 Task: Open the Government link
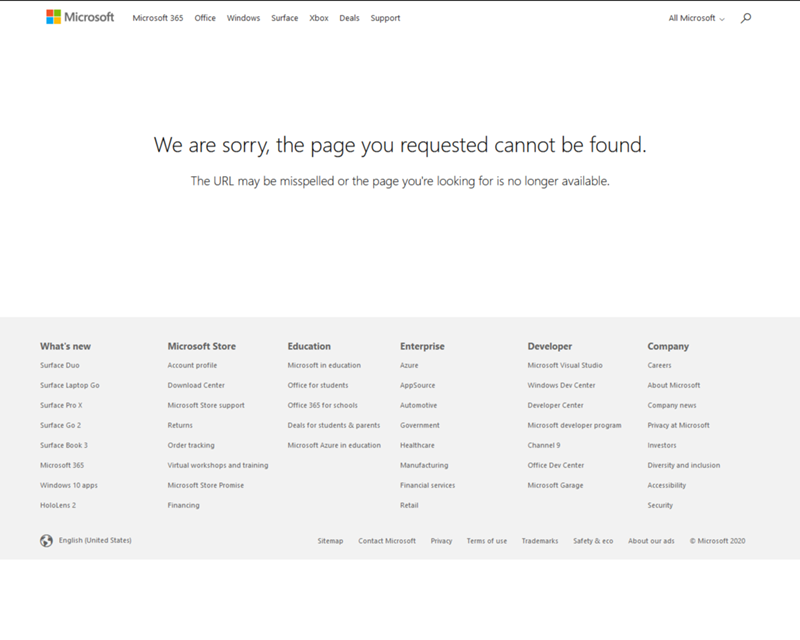[420, 425]
